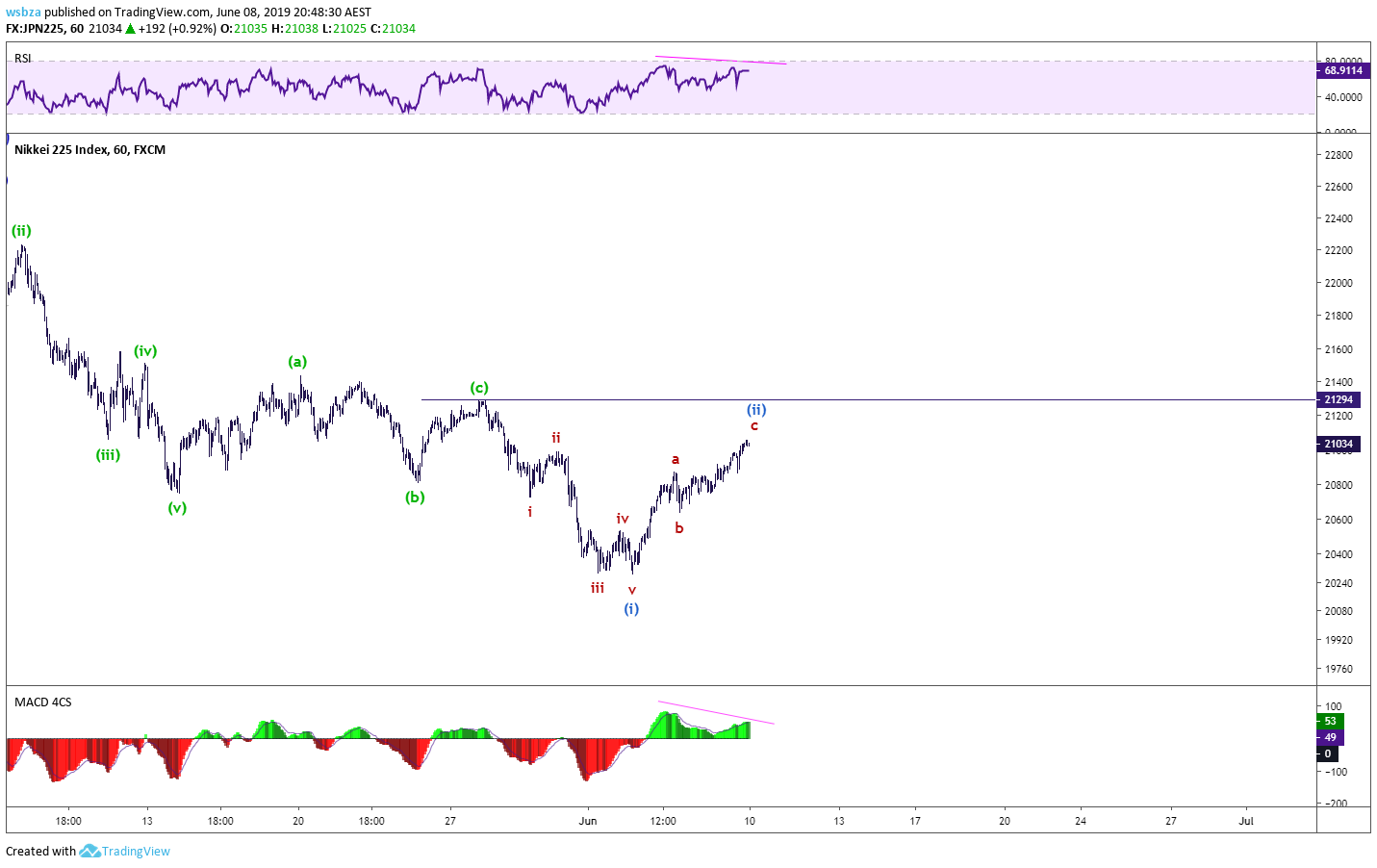Select the 'Nikkei 225 Index, 60, FXCM' title
The image size is (1377, 868).
[89, 150]
